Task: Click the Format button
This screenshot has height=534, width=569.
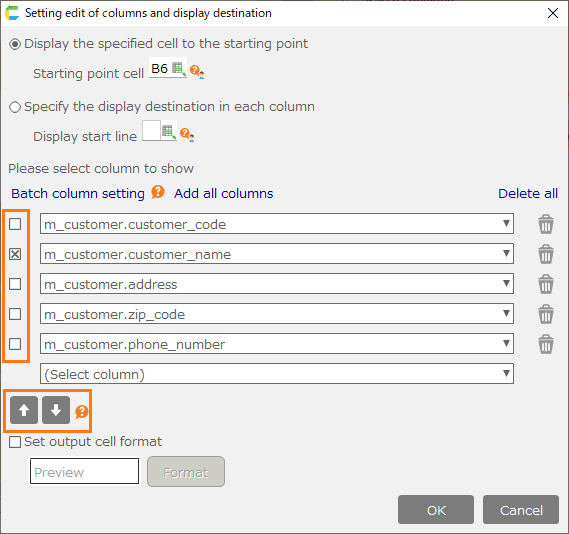Action: pos(186,472)
